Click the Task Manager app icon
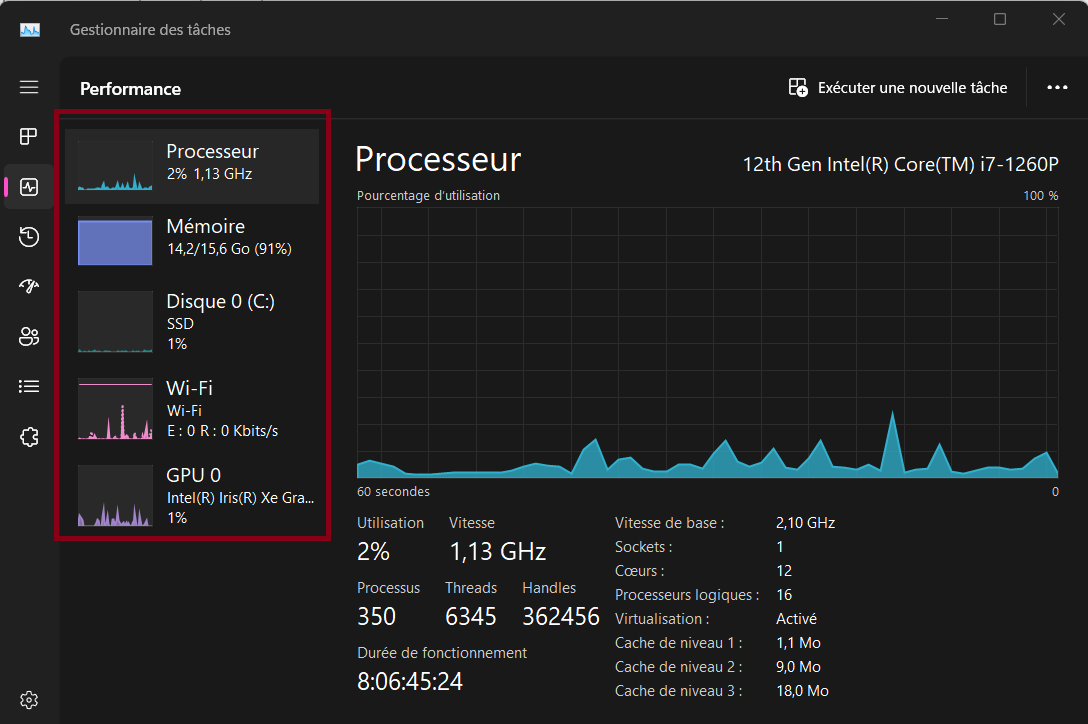1088x724 pixels. pos(30,30)
